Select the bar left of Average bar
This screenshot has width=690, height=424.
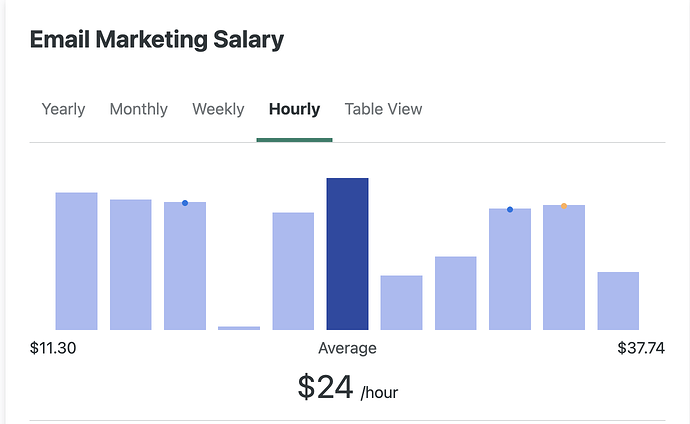(x=293, y=271)
